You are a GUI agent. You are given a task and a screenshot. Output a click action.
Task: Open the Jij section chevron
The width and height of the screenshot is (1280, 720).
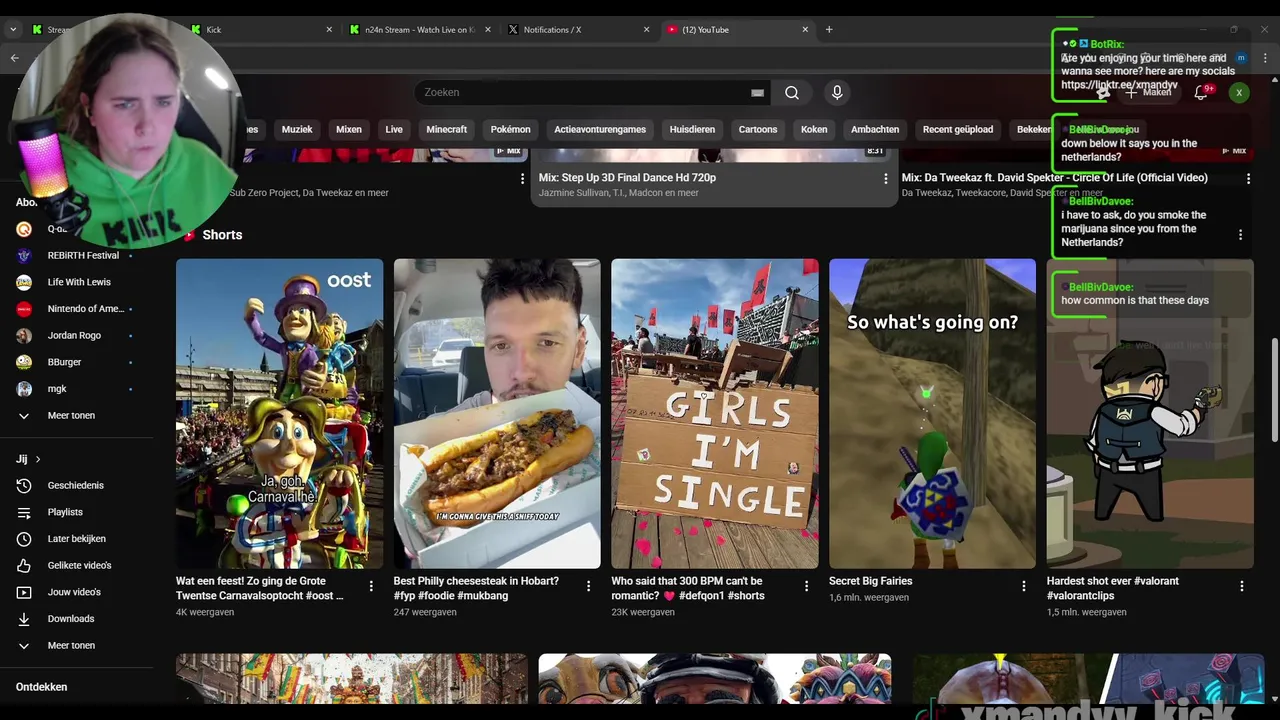[38, 460]
